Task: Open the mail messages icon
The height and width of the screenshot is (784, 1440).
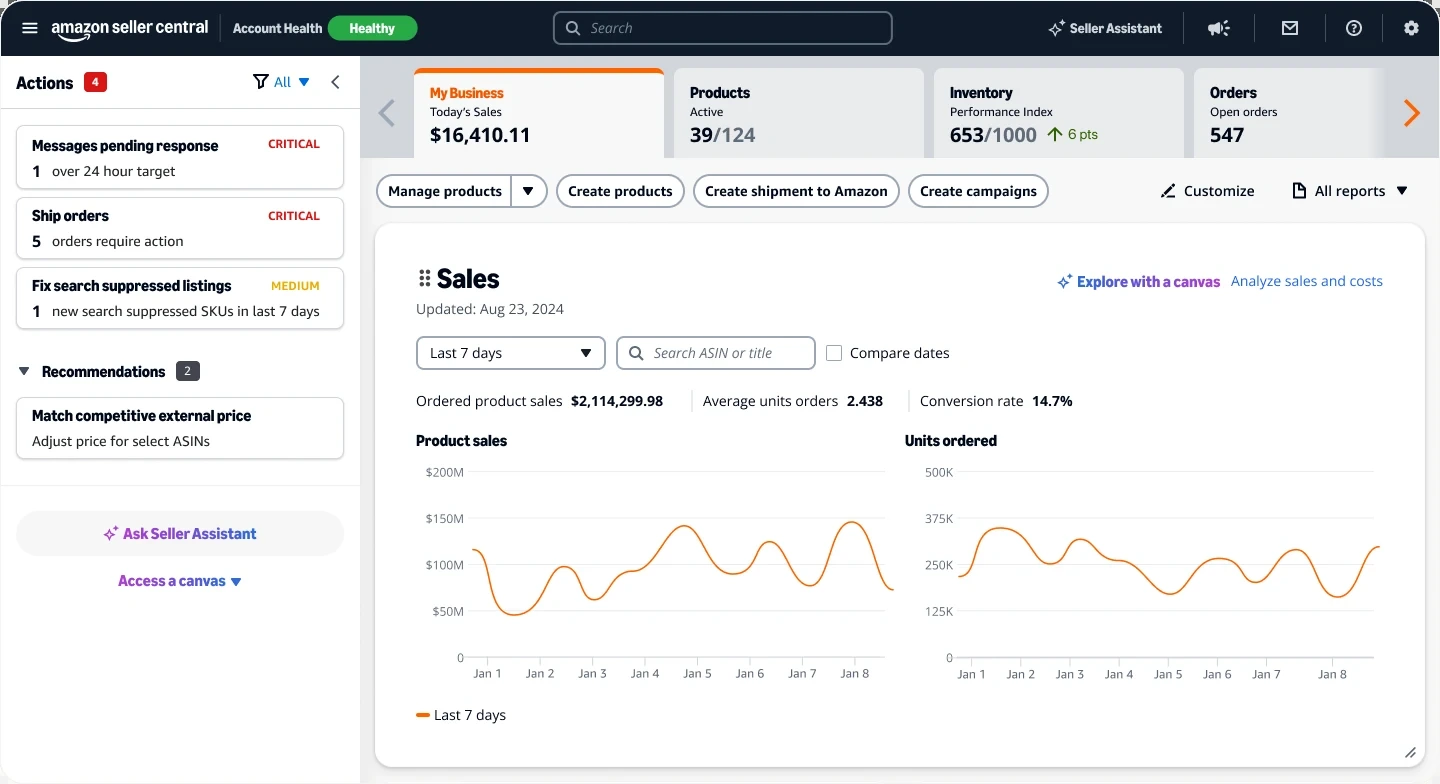Action: pyautogui.click(x=1290, y=28)
